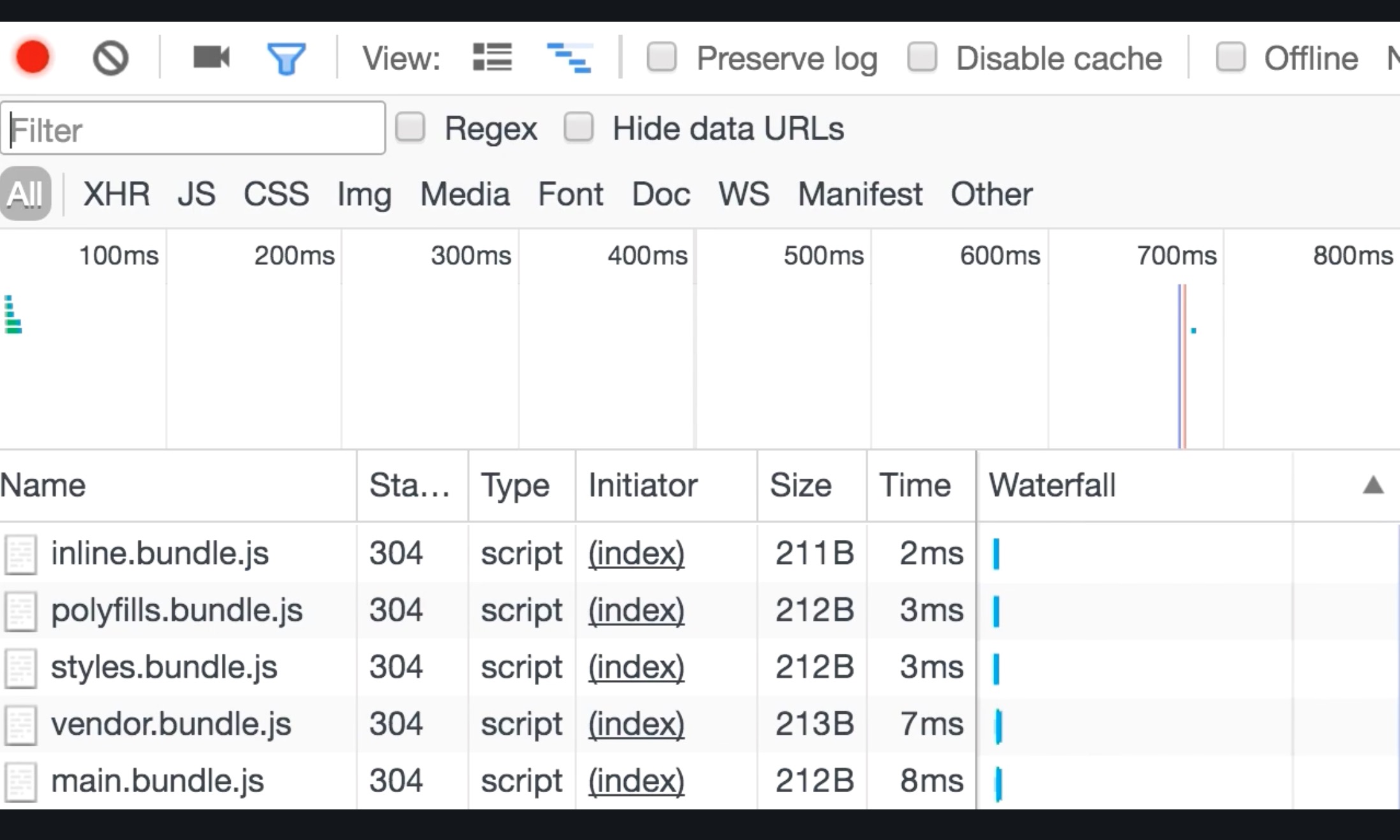The height and width of the screenshot is (840, 1400).
Task: Click the camera capture screenshots icon
Action: pos(211,57)
